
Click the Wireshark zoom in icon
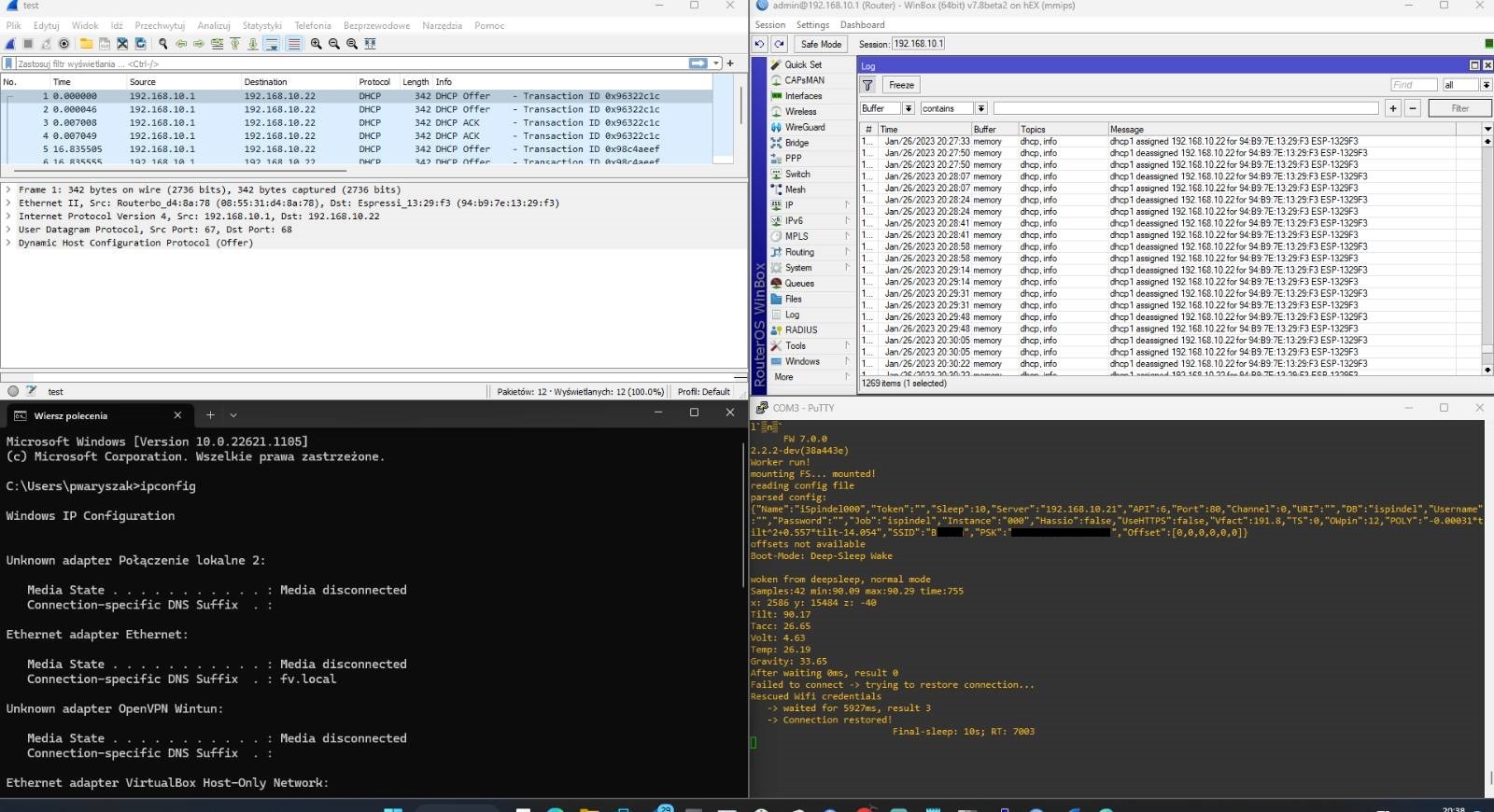pyautogui.click(x=317, y=44)
